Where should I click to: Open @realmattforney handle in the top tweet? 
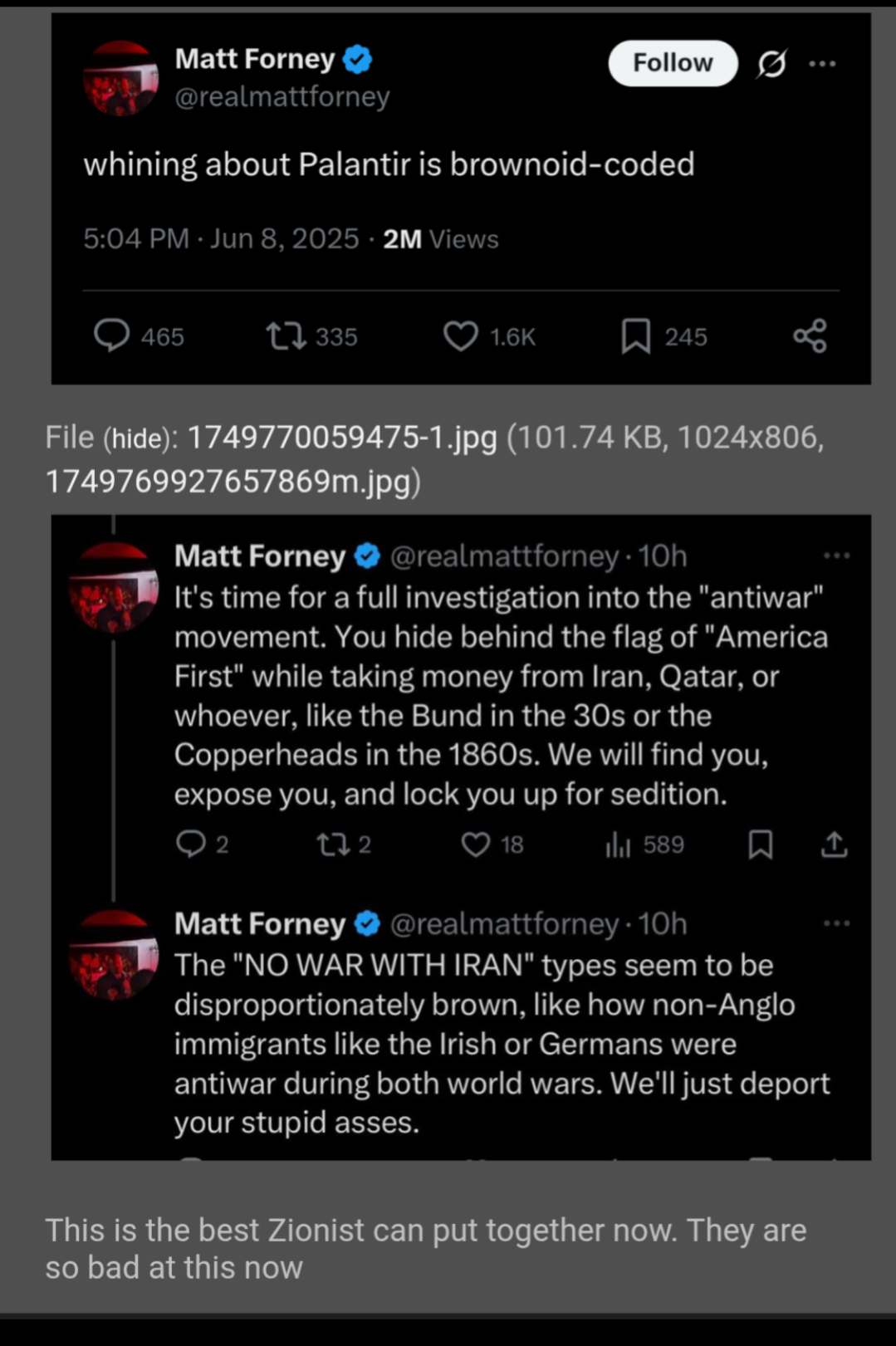point(282,97)
